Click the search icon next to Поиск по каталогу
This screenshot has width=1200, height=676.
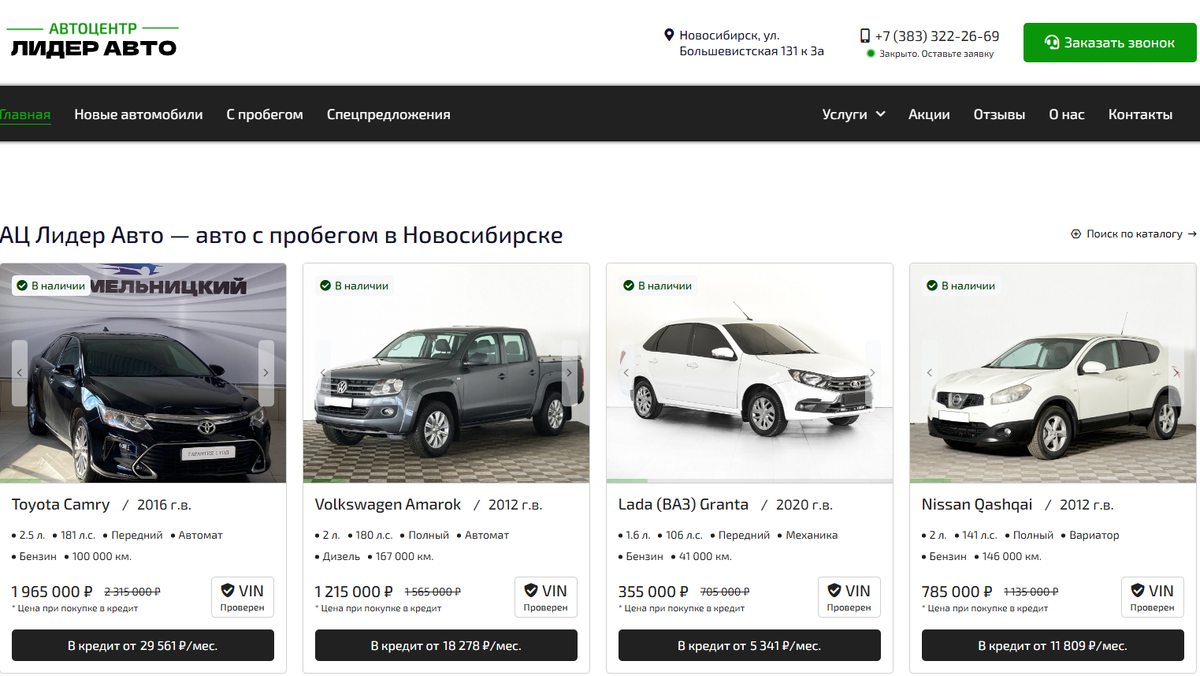pos(1076,234)
